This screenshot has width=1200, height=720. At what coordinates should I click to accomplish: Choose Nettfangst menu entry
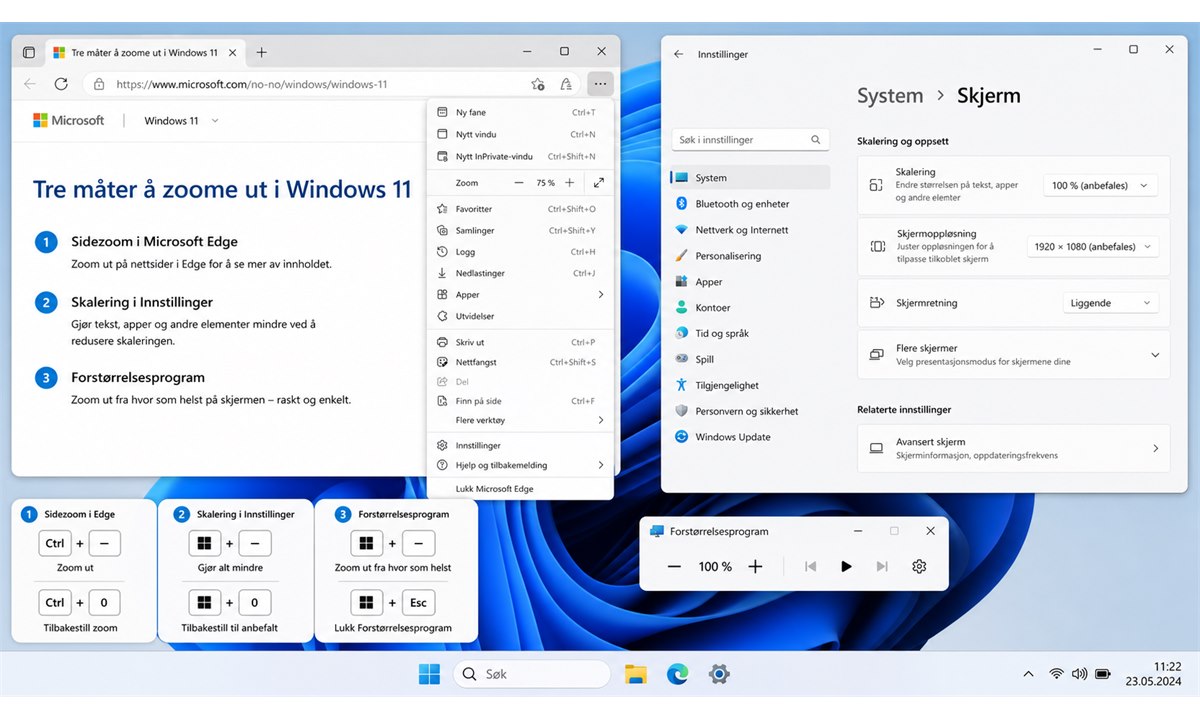coord(520,362)
